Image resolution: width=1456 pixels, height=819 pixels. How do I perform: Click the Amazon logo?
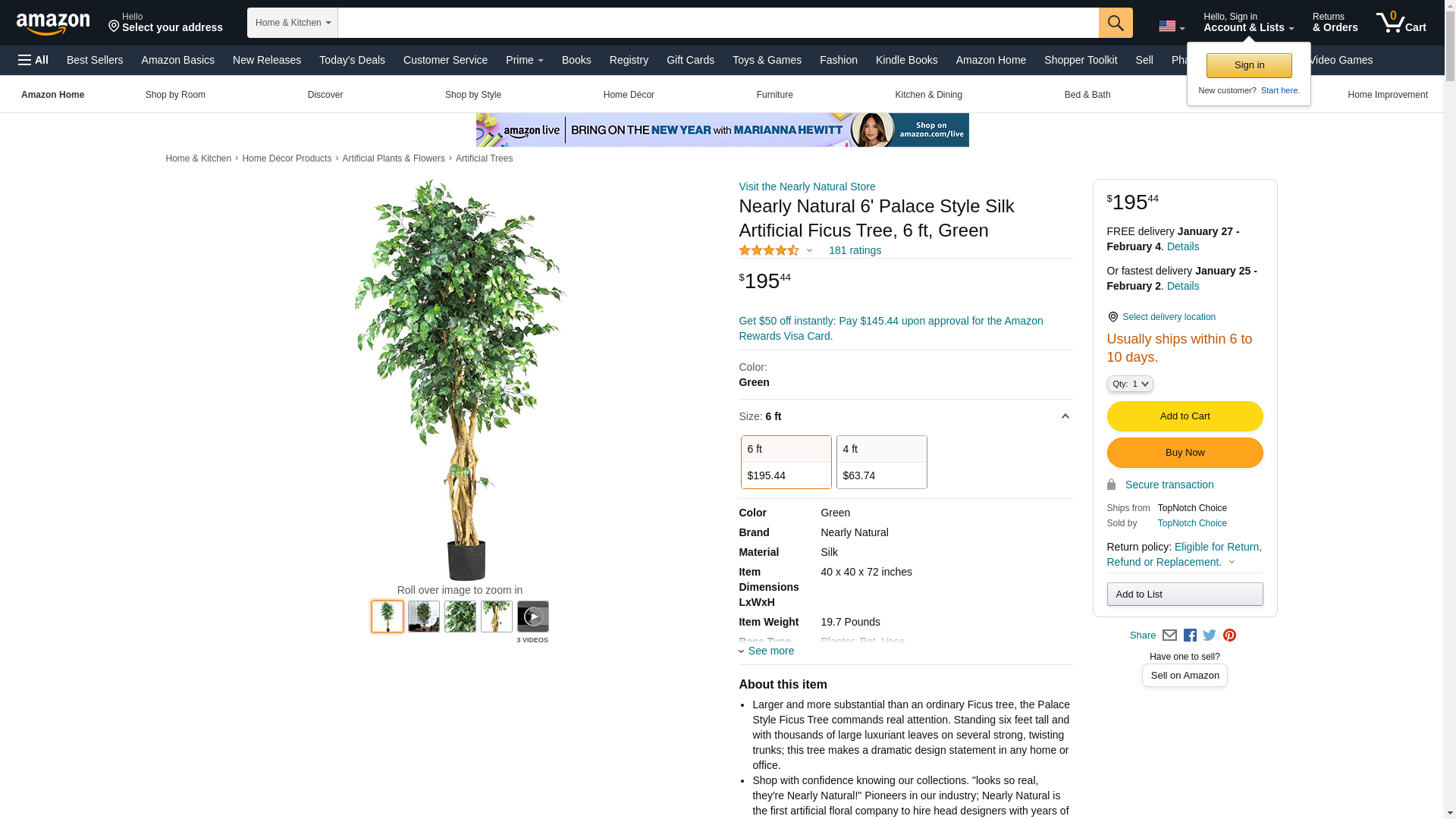tap(53, 24)
